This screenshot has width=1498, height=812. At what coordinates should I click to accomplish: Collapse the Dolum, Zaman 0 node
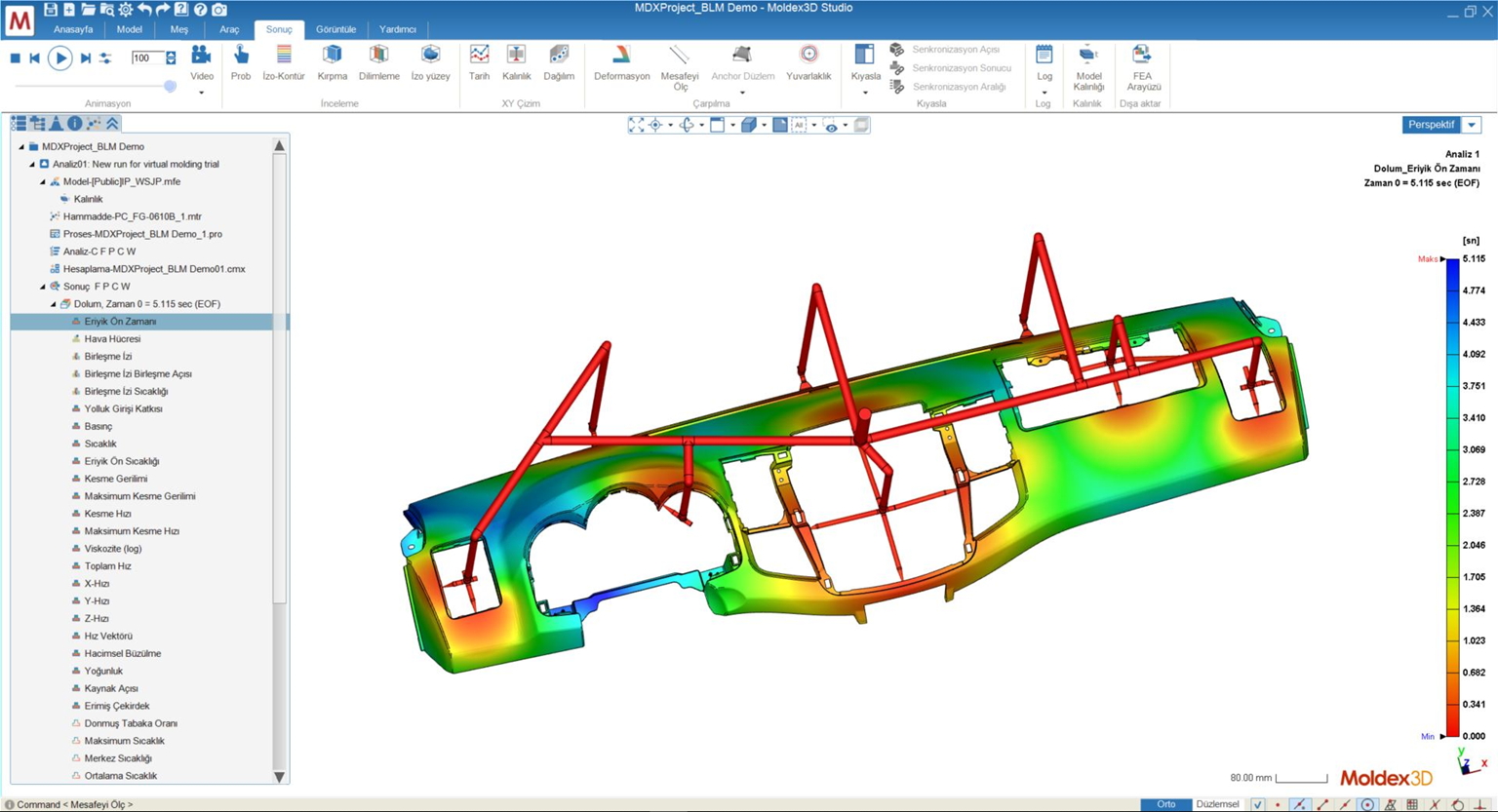coord(54,304)
